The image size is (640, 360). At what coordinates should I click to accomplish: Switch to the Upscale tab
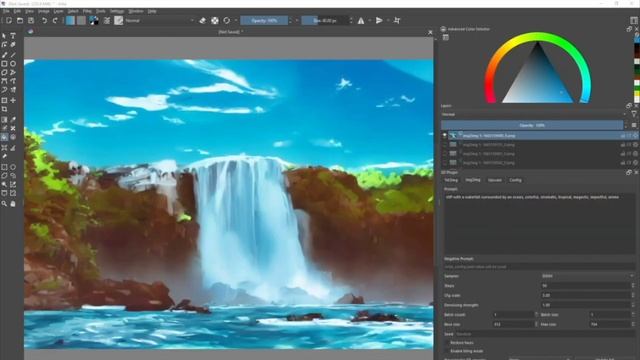point(495,180)
